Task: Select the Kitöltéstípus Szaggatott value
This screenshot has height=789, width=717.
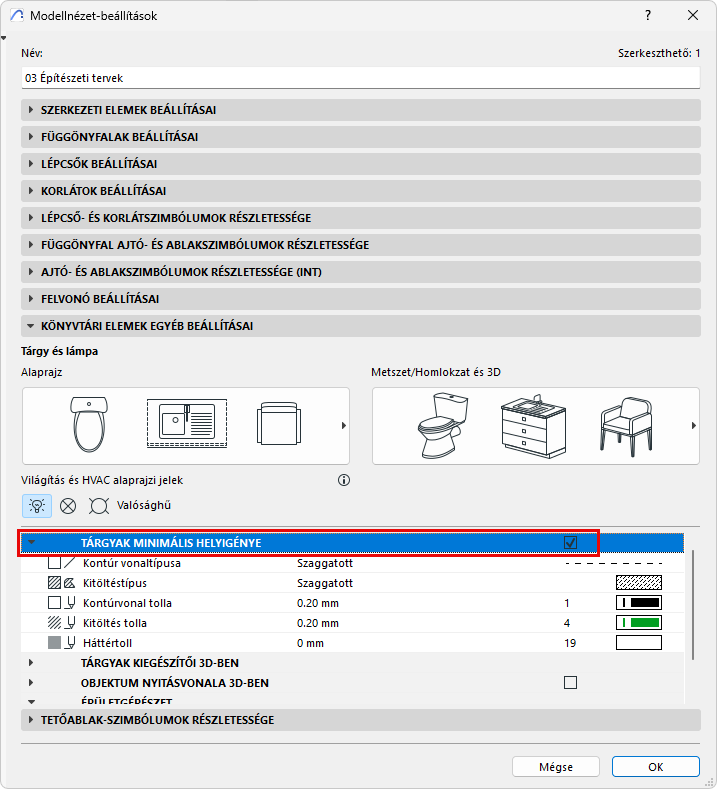Action: [x=325, y=583]
